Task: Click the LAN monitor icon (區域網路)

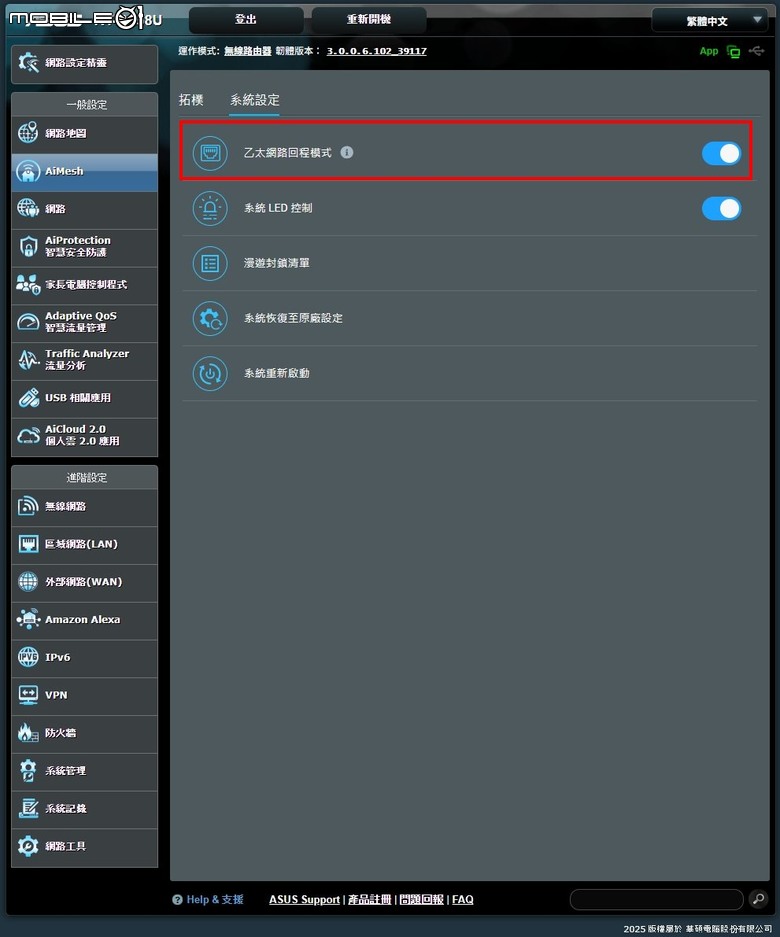Action: pyautogui.click(x=28, y=544)
